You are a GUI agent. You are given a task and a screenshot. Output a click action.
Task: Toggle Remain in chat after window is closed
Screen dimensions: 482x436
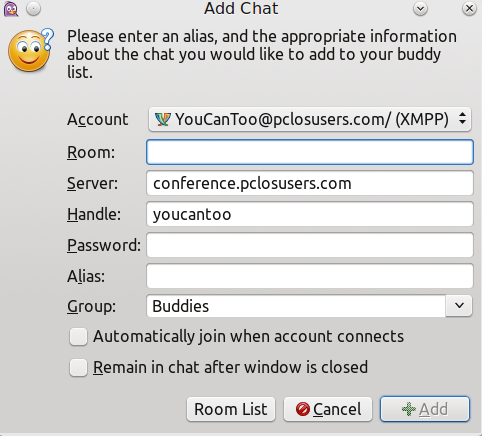(78, 367)
